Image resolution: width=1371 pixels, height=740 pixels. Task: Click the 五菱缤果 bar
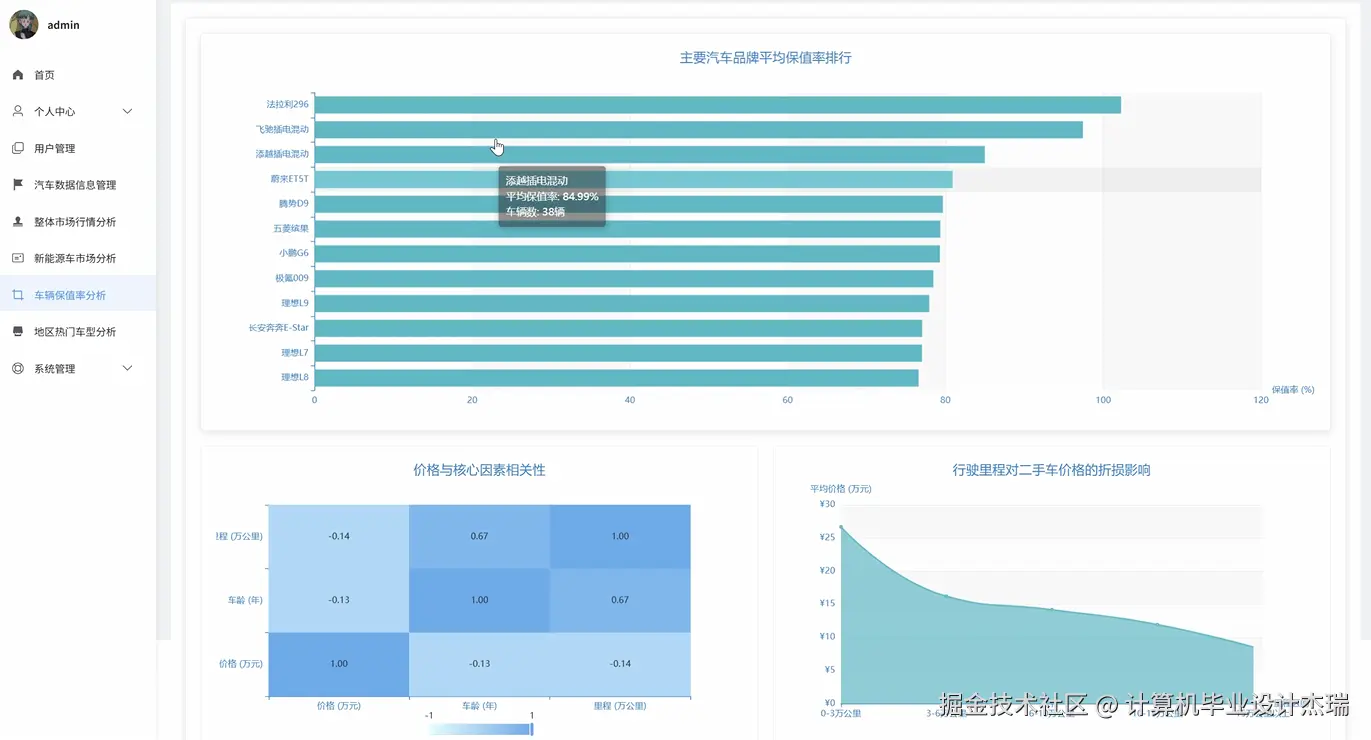tap(627, 229)
